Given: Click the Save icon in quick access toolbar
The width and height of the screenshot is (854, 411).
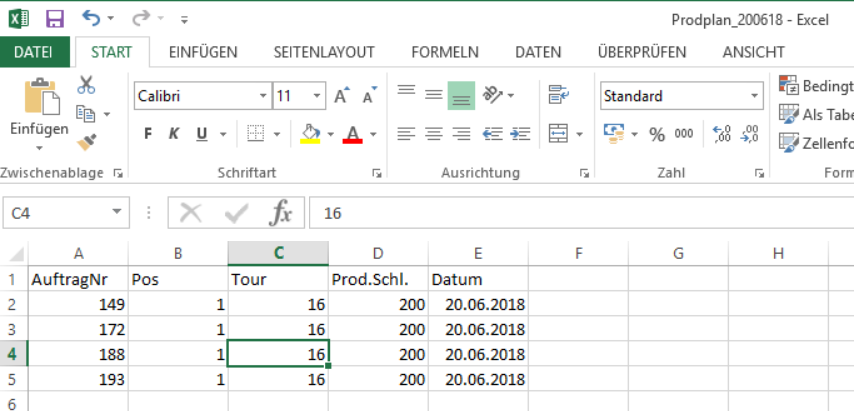Looking at the screenshot, I should [55, 18].
